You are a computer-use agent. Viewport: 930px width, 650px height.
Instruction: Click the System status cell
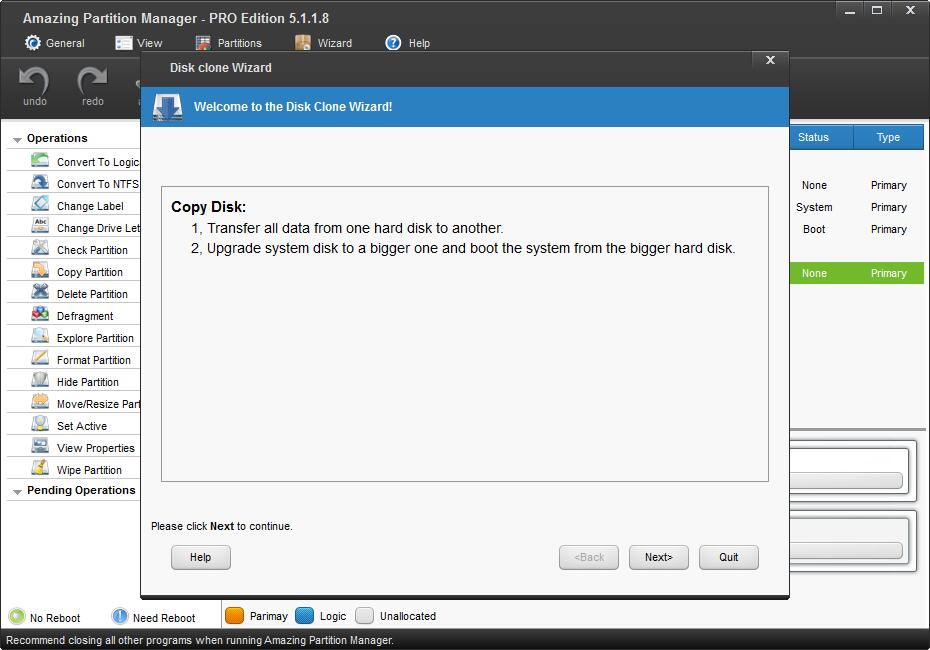[x=814, y=207]
